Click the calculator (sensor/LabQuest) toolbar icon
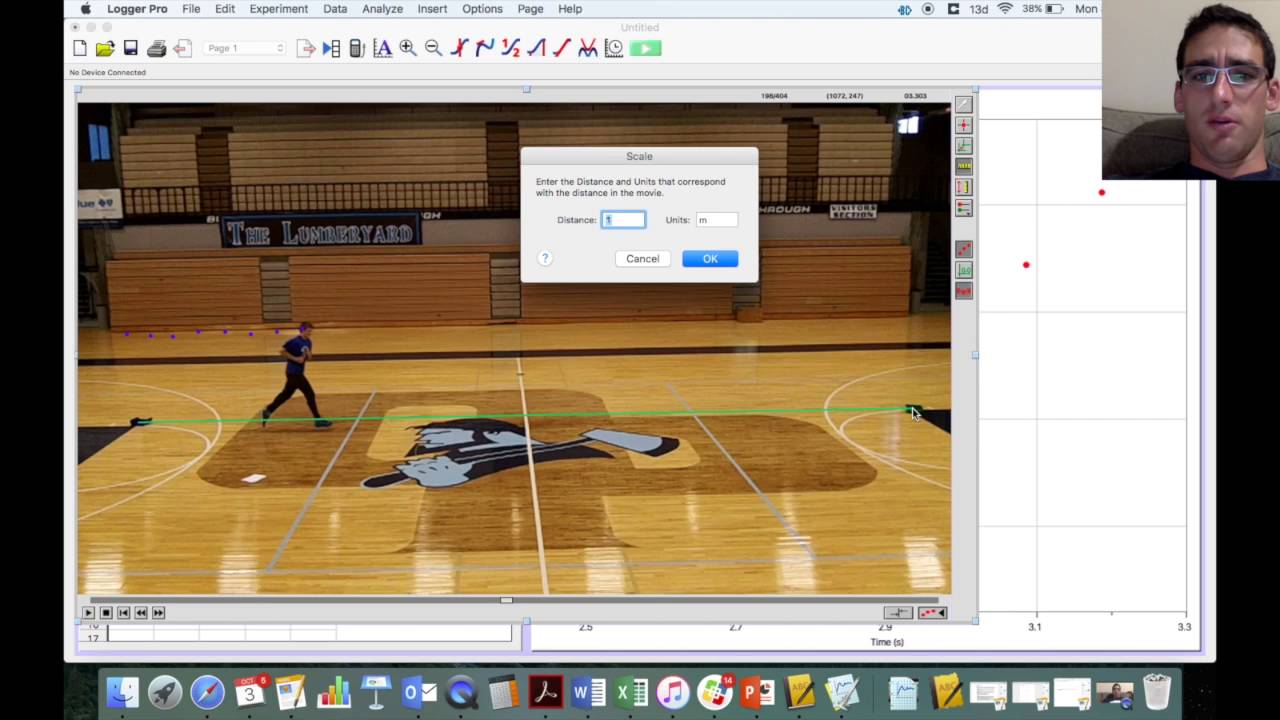 click(x=357, y=48)
